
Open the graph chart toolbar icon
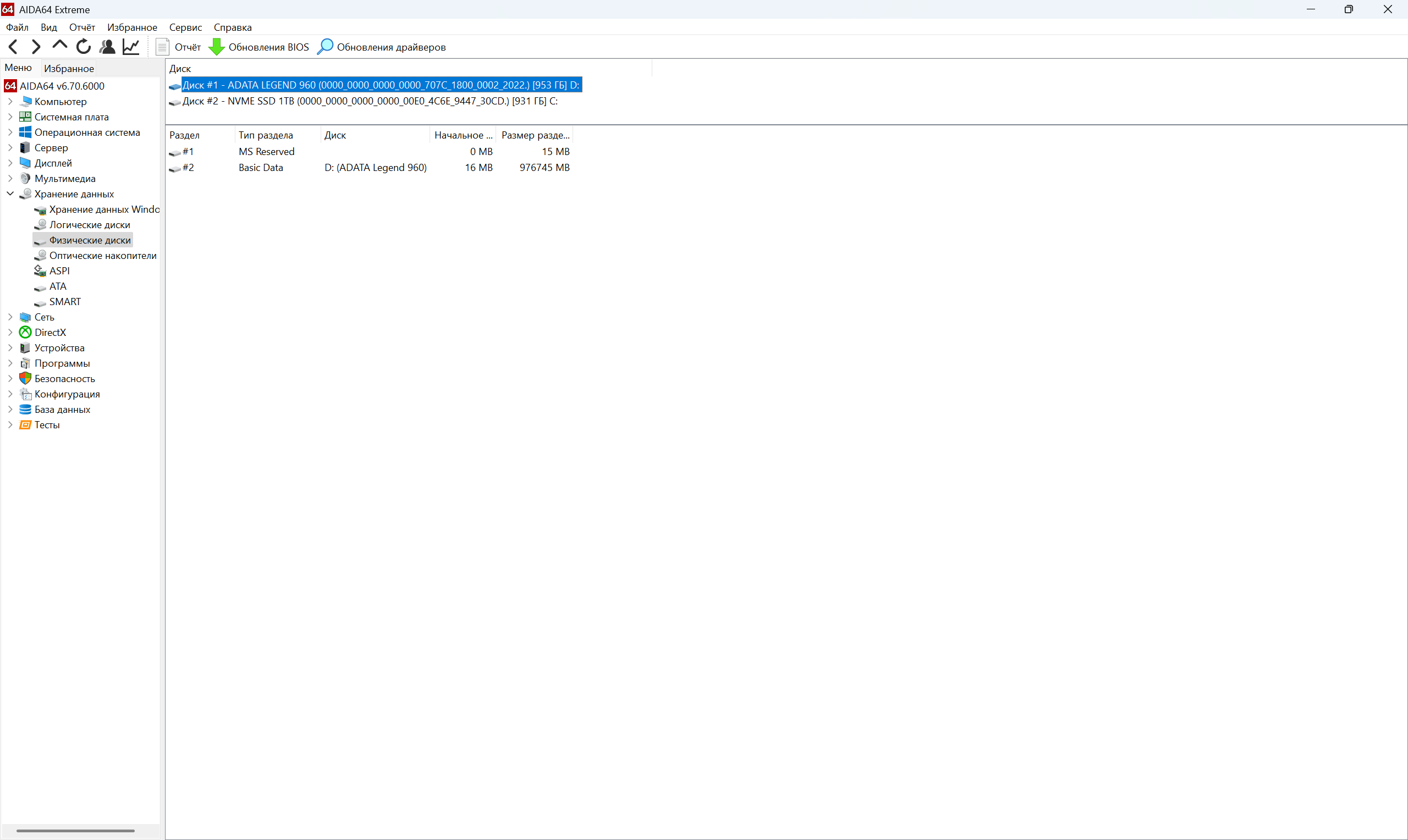[x=131, y=47]
